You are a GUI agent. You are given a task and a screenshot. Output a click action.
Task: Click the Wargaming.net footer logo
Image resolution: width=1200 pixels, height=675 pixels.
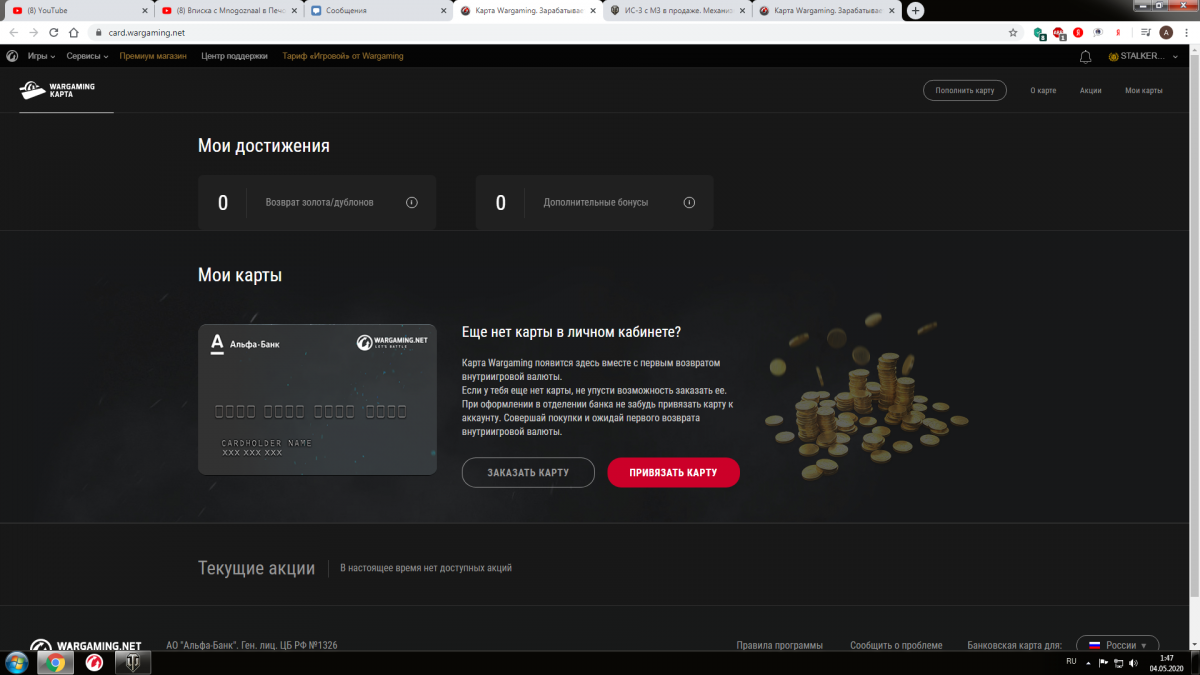[x=85, y=646]
